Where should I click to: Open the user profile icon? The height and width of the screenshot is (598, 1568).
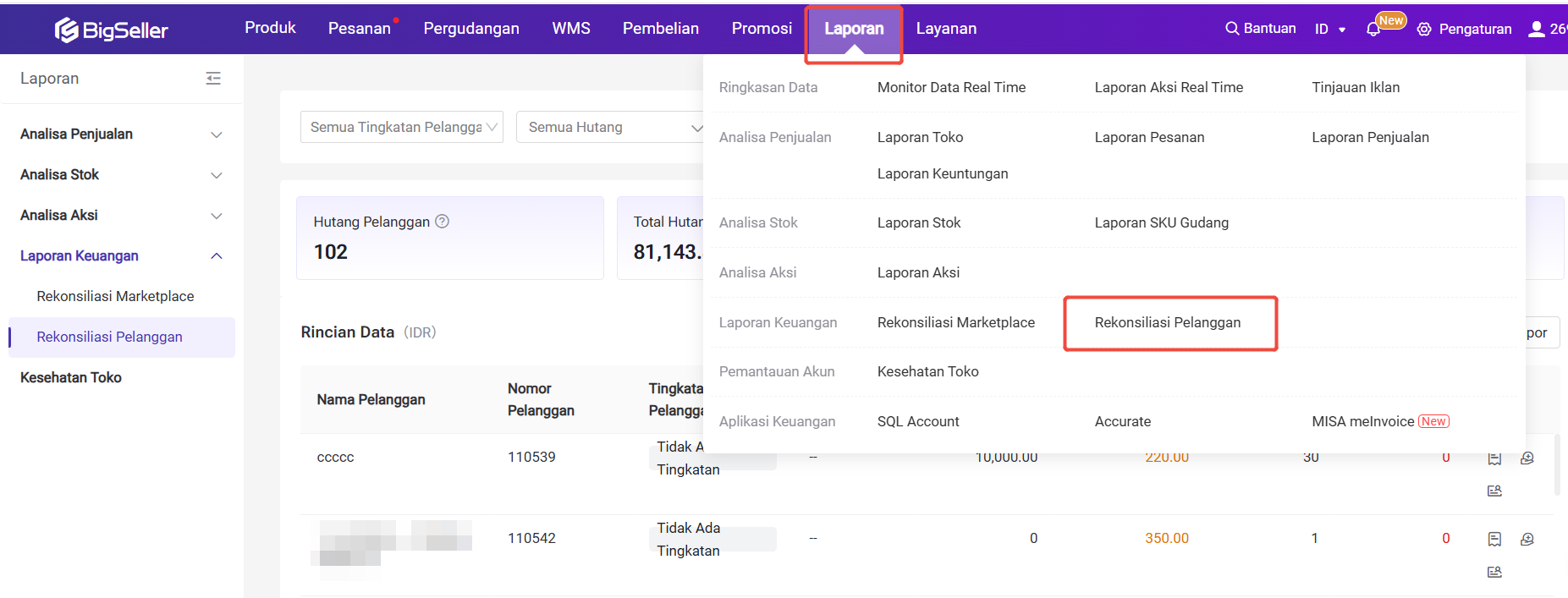click(1536, 30)
